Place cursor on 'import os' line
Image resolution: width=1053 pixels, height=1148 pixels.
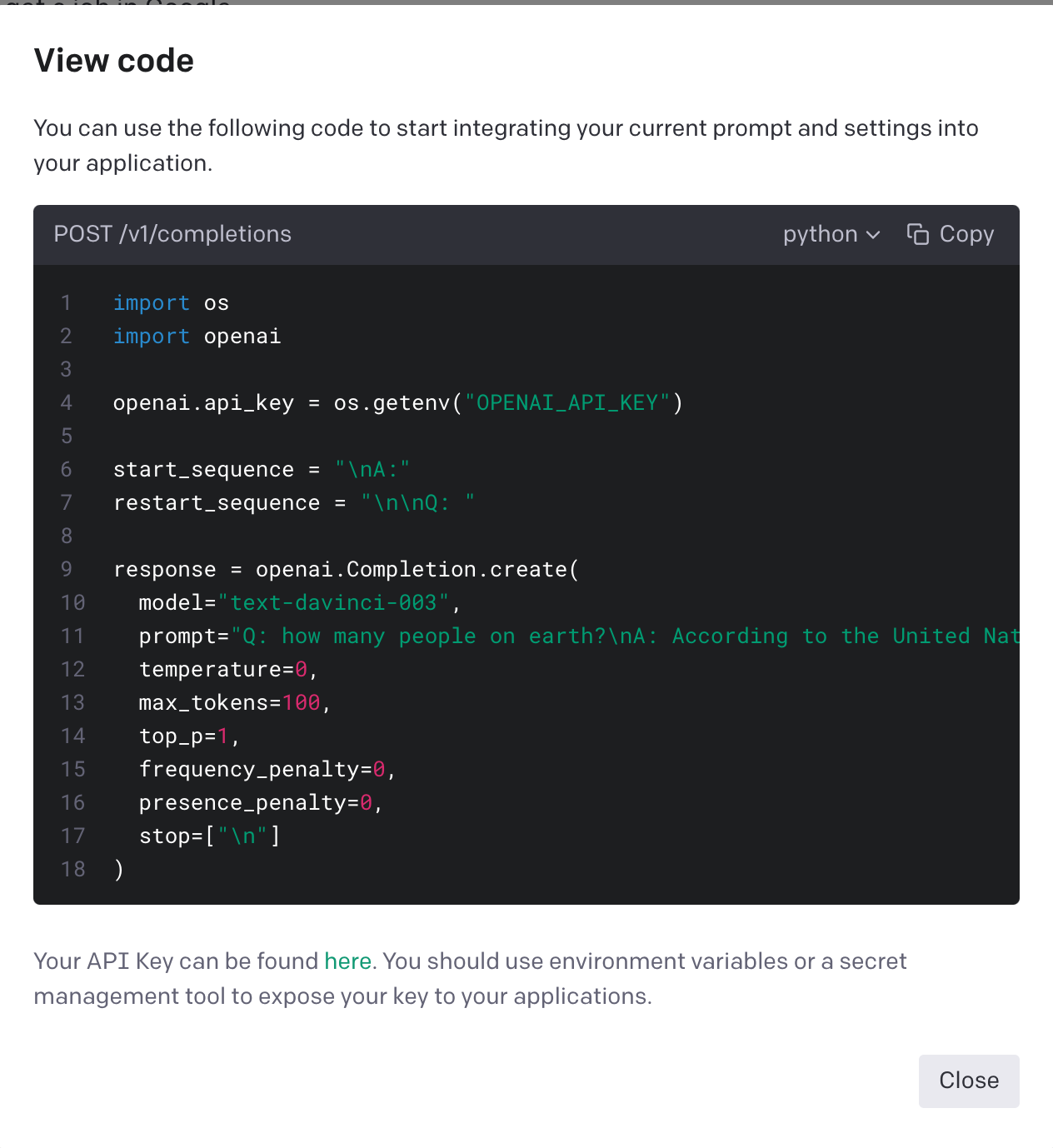point(171,303)
